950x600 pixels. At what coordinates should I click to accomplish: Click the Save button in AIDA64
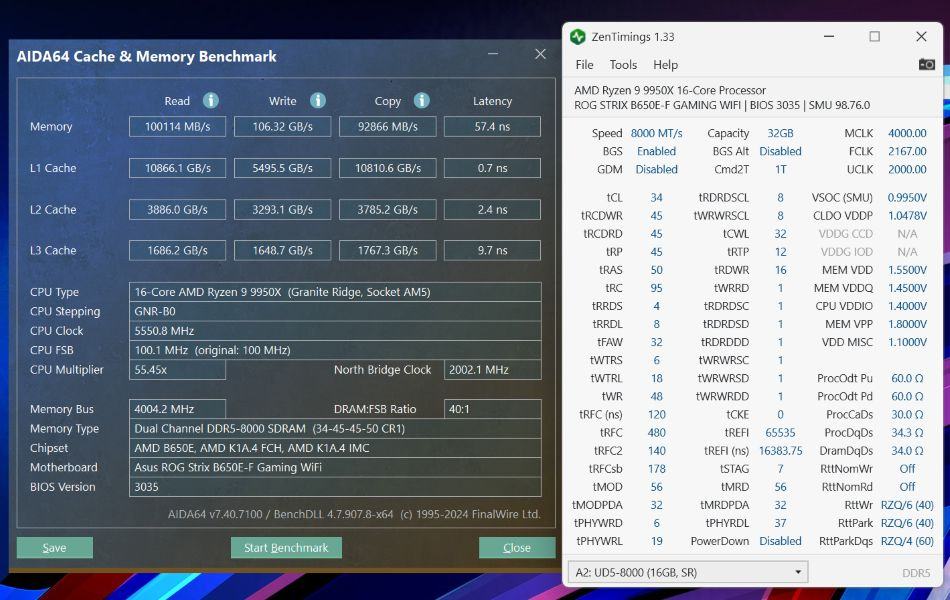coord(55,547)
